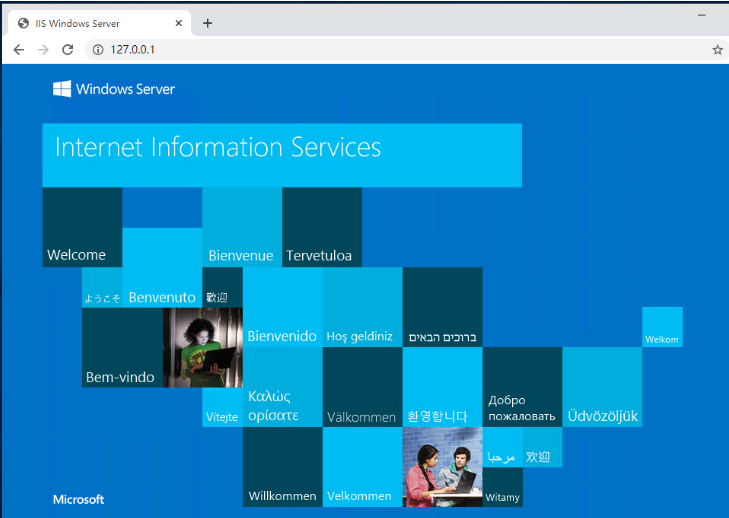Click the Benvenuto tile
The width and height of the screenshot is (729, 518).
tap(162, 268)
